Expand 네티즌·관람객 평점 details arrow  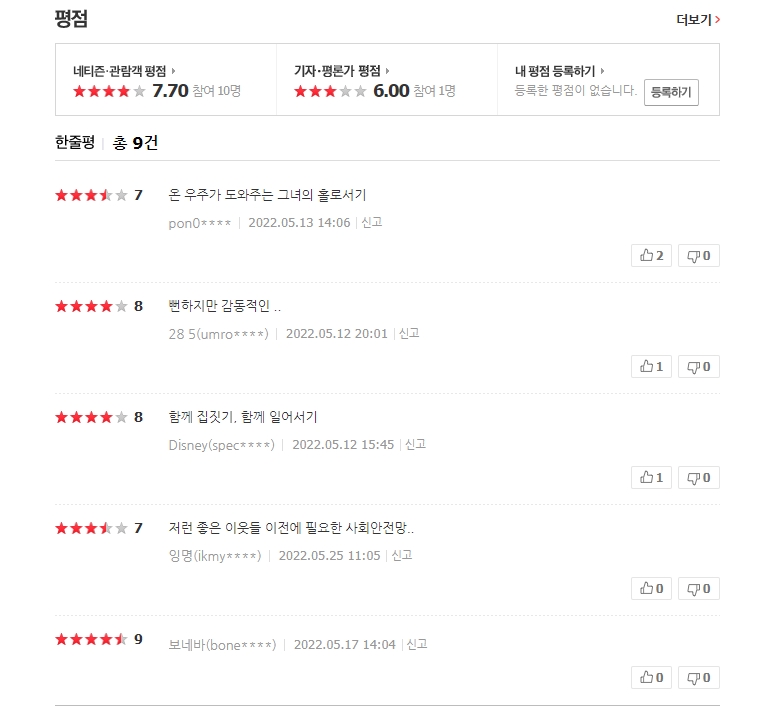(x=174, y=71)
